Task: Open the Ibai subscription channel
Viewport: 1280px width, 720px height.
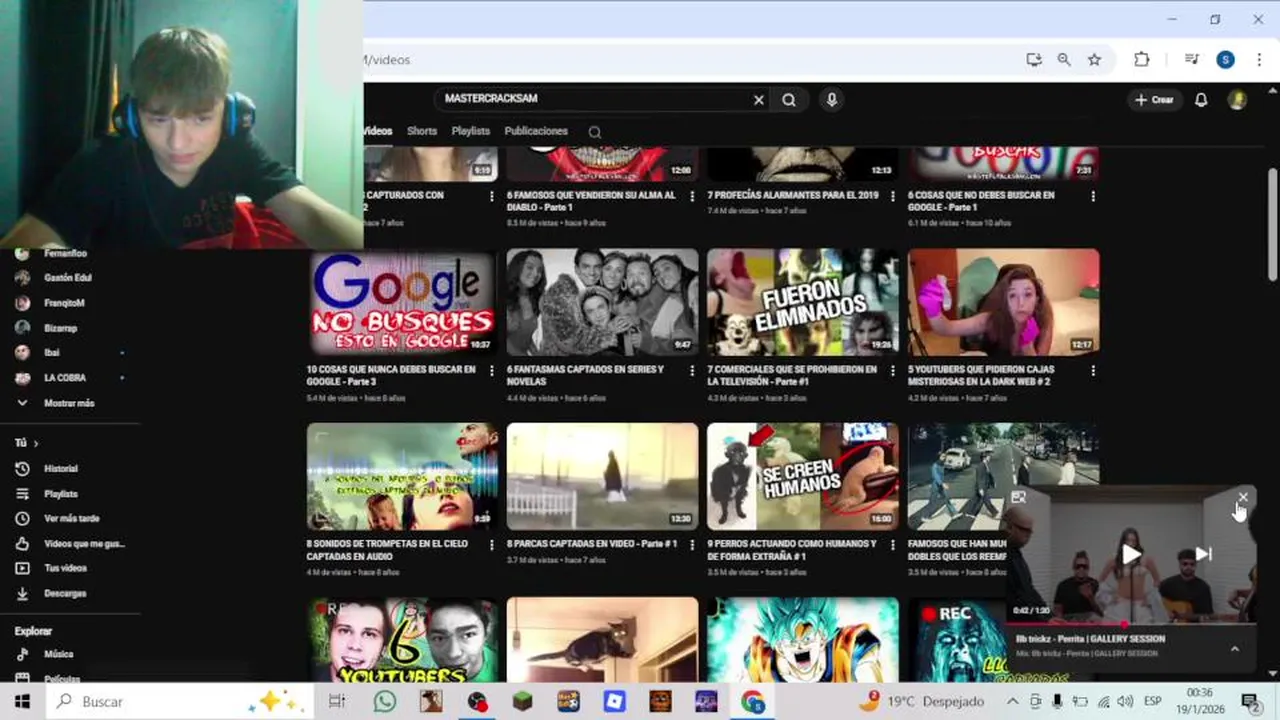Action: click(52, 353)
